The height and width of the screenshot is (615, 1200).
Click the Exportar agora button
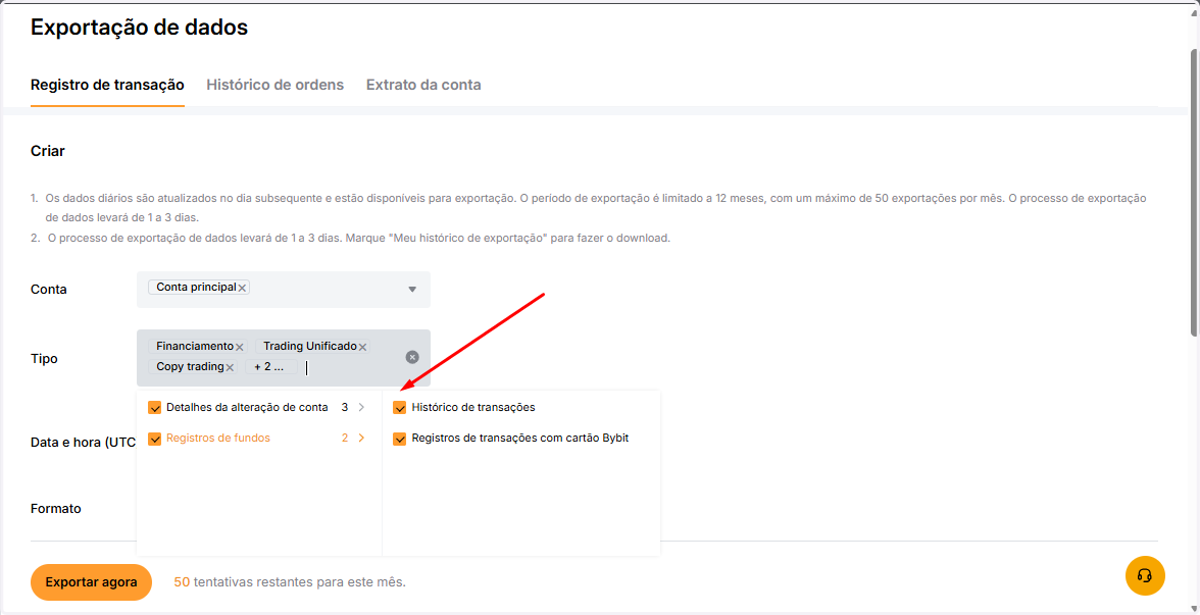pyautogui.click(x=91, y=582)
